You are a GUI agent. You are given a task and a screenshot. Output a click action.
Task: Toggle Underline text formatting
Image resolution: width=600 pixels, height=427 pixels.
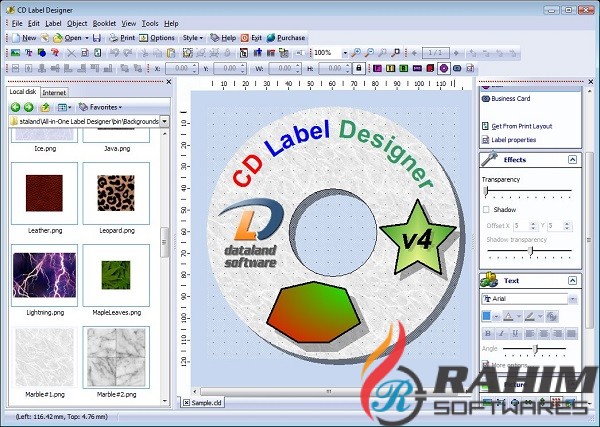515,333
